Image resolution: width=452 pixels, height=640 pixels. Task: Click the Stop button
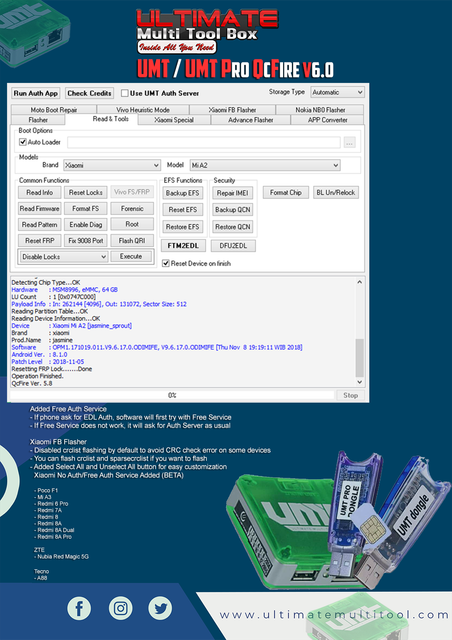click(x=350, y=395)
